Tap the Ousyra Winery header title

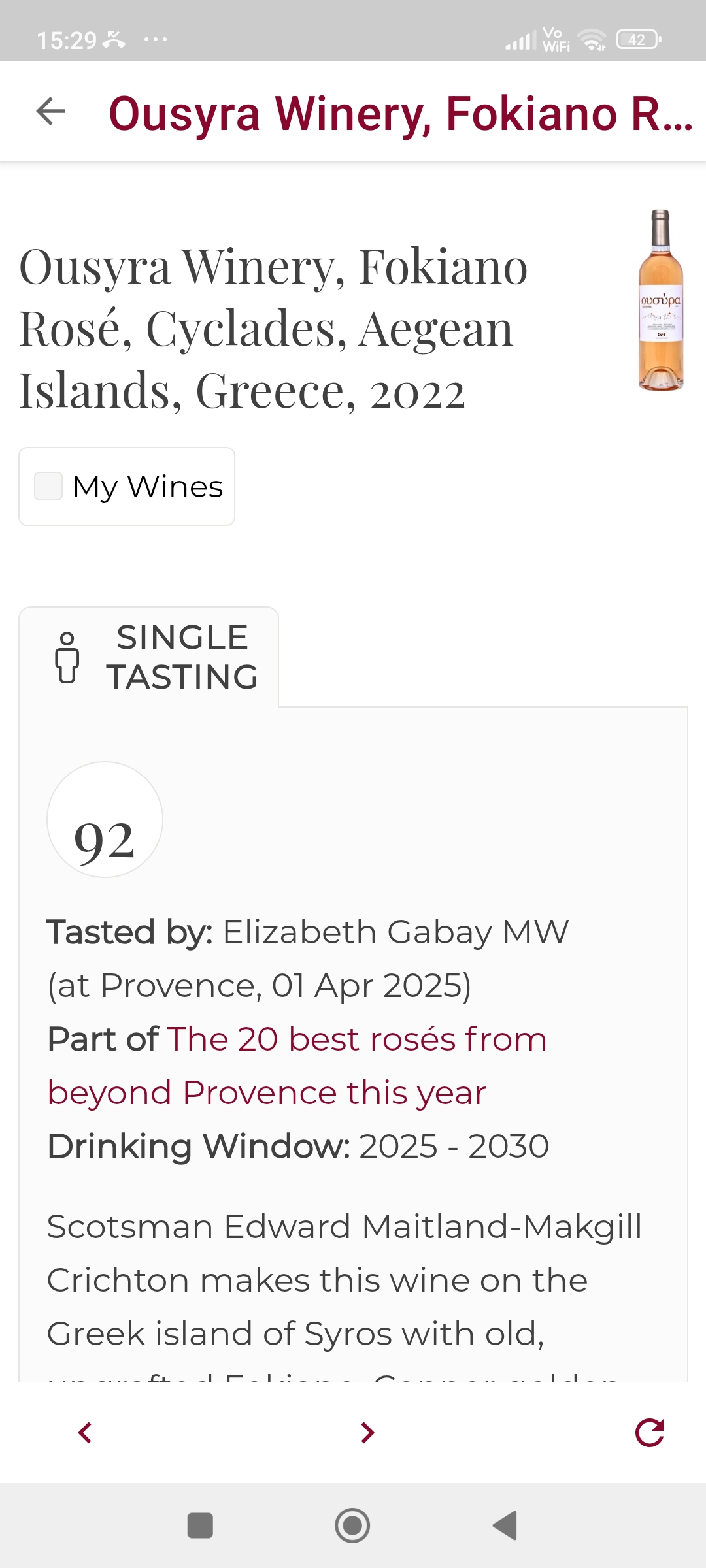click(400, 114)
